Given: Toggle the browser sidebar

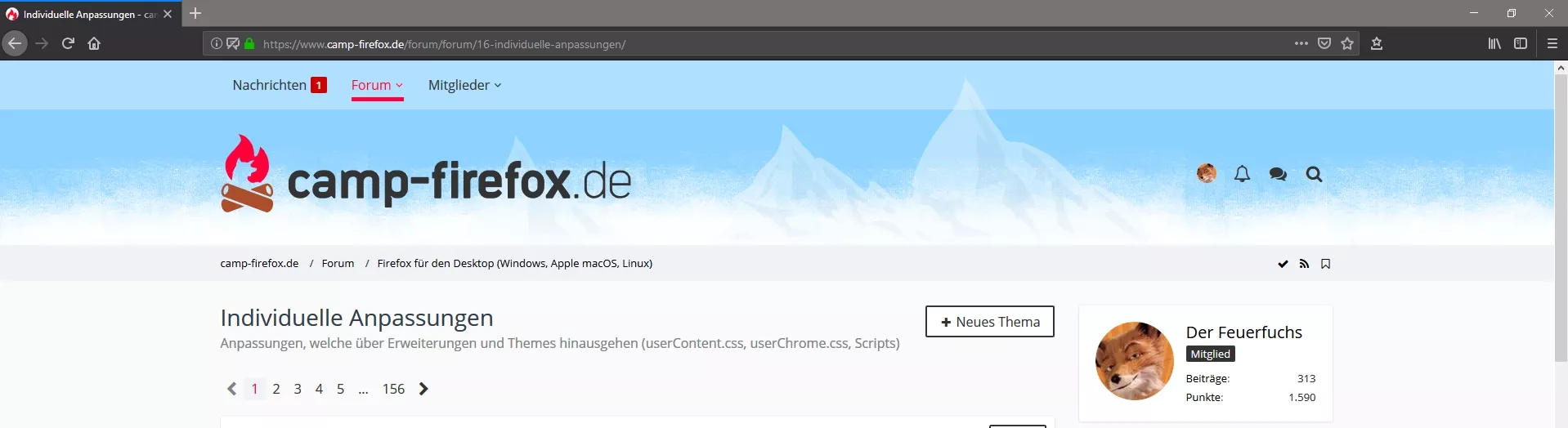Looking at the screenshot, I should pyautogui.click(x=1521, y=43).
